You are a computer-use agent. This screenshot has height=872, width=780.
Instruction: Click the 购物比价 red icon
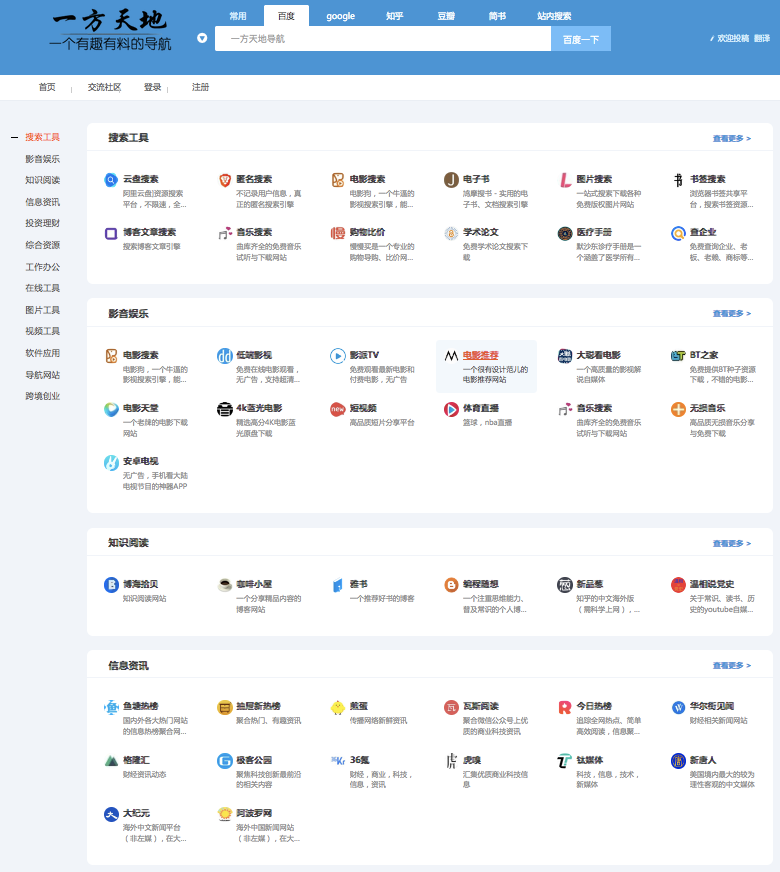coord(338,233)
